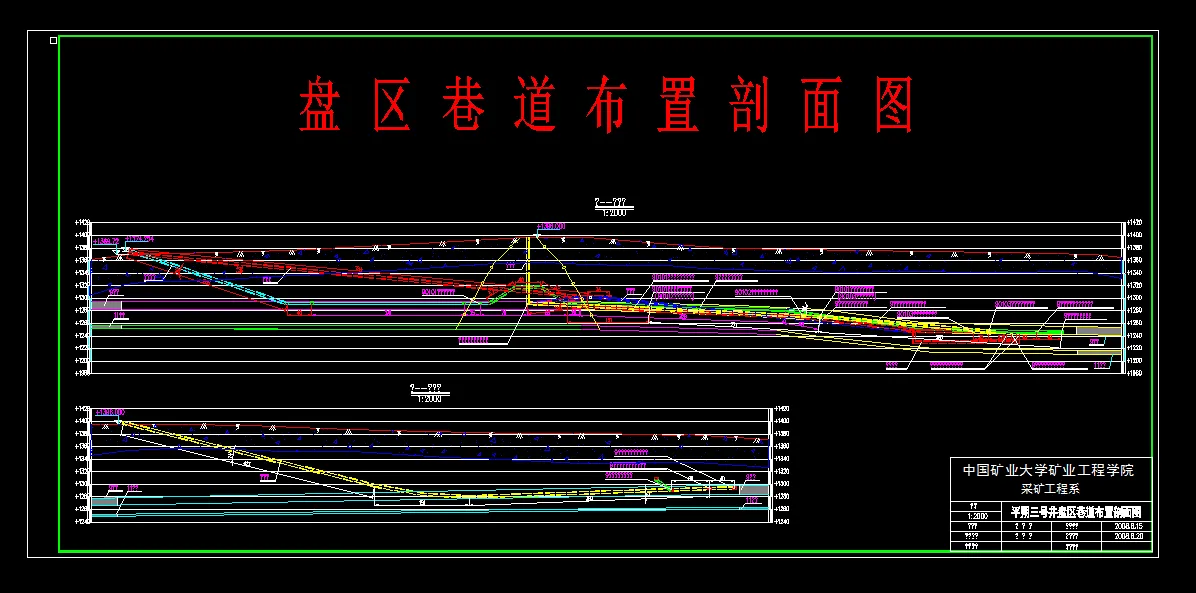The width and height of the screenshot is (1196, 593).
Task: Select the date 2008.6.20
Action: [1128, 537]
